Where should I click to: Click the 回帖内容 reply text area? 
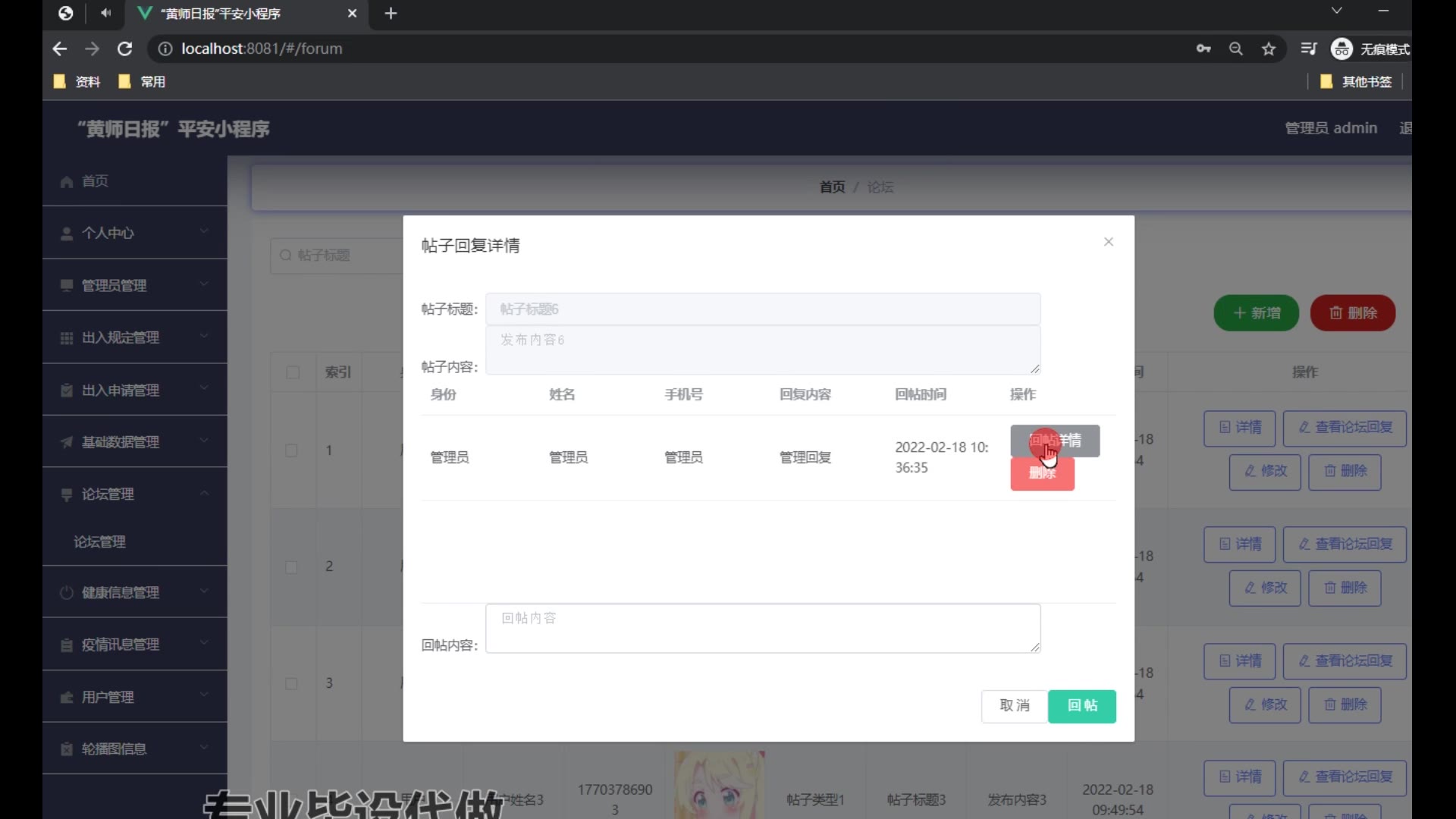click(x=762, y=628)
